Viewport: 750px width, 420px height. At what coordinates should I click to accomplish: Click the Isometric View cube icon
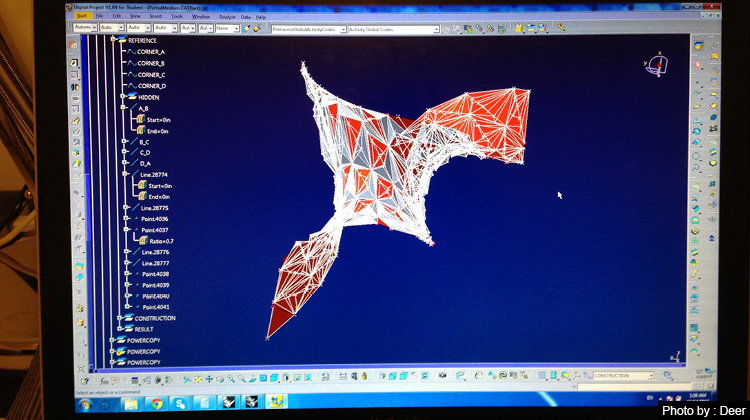(x=275, y=378)
